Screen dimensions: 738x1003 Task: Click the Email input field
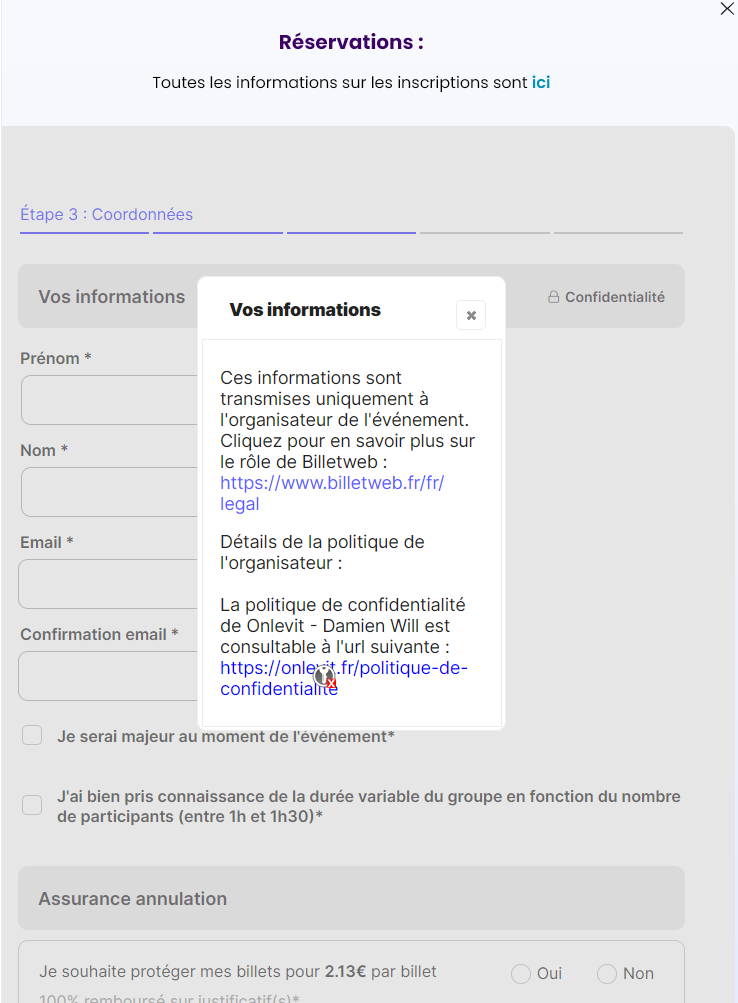[x=110, y=584]
